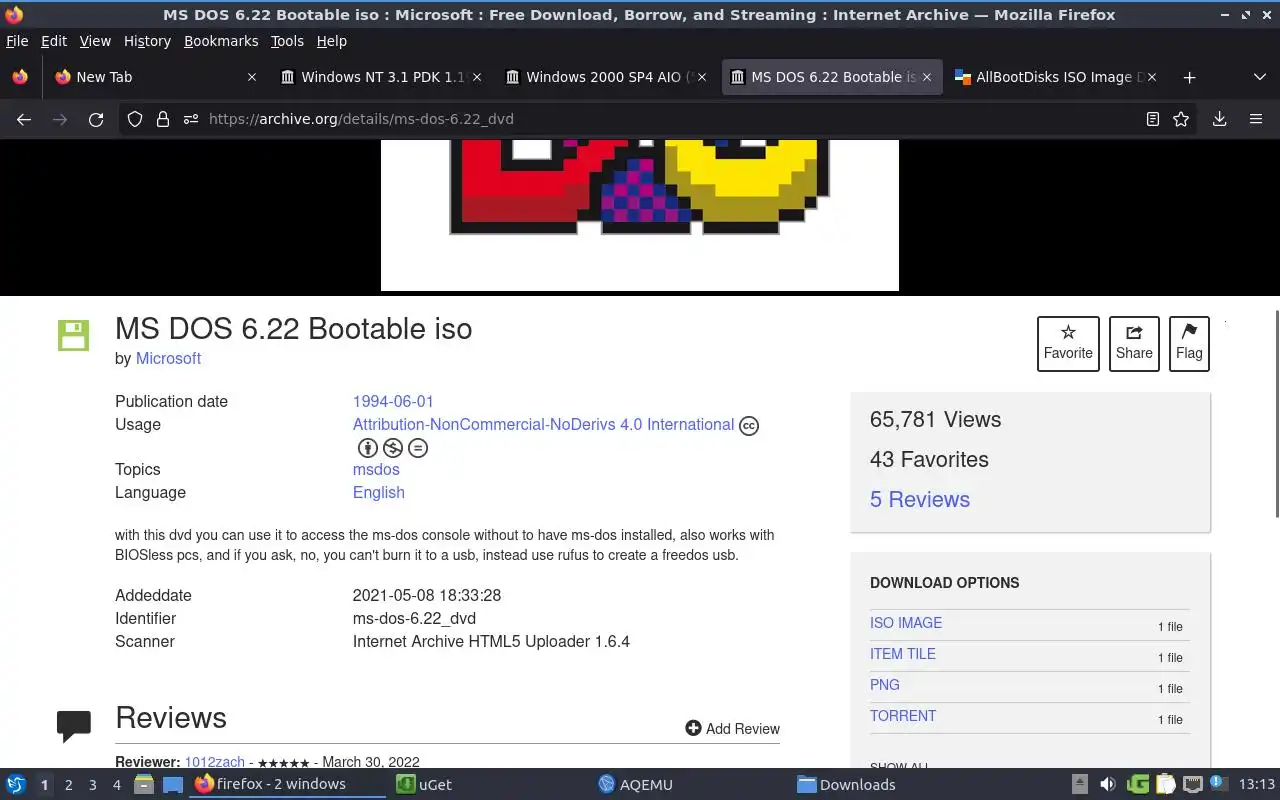Open site permissions icon in the address bar
Viewport: 1280px width, 800px height.
click(x=191, y=119)
